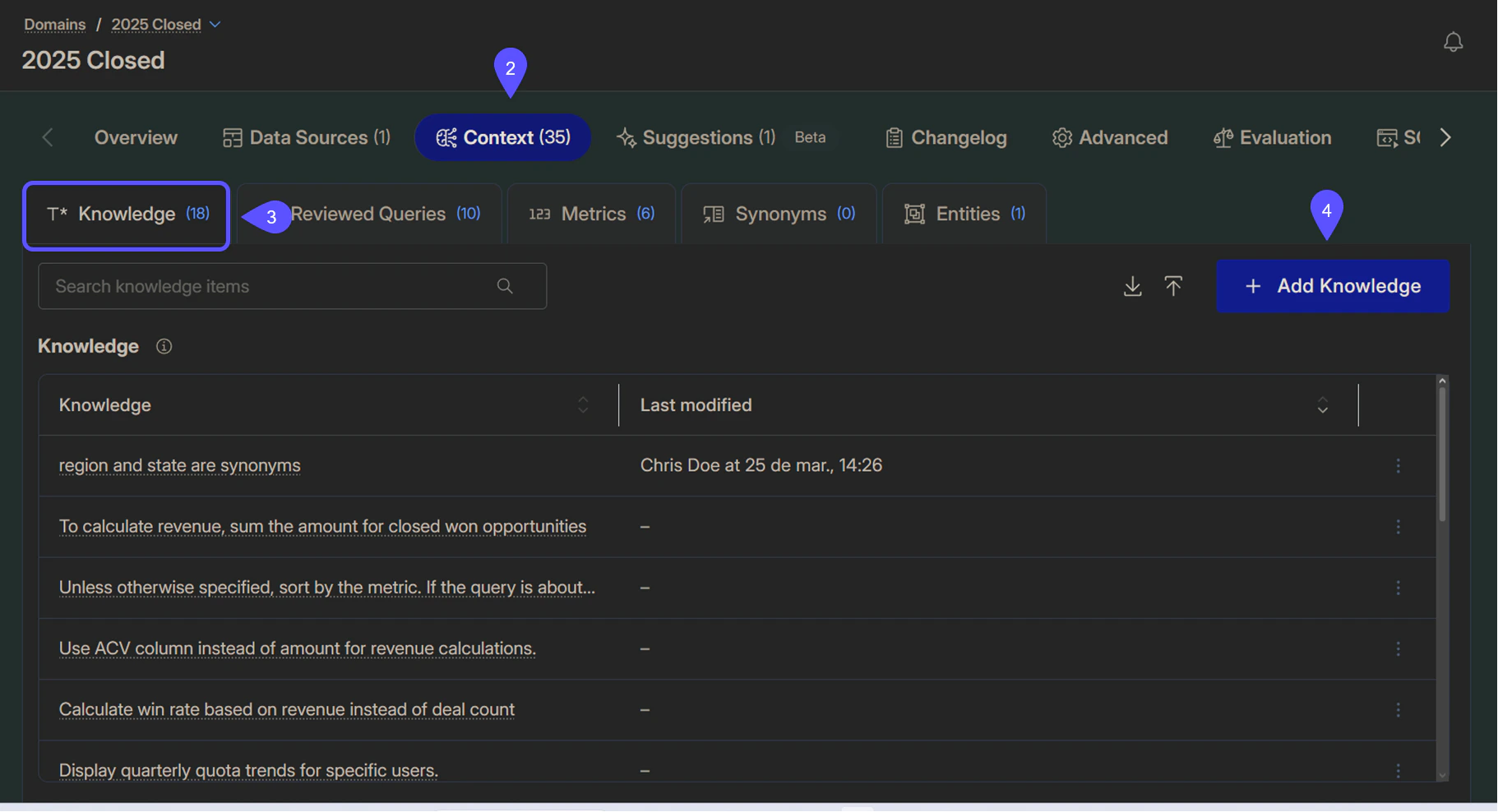1498x812 pixels.
Task: Click the scrollbar down arrow
Action: tap(1441, 775)
